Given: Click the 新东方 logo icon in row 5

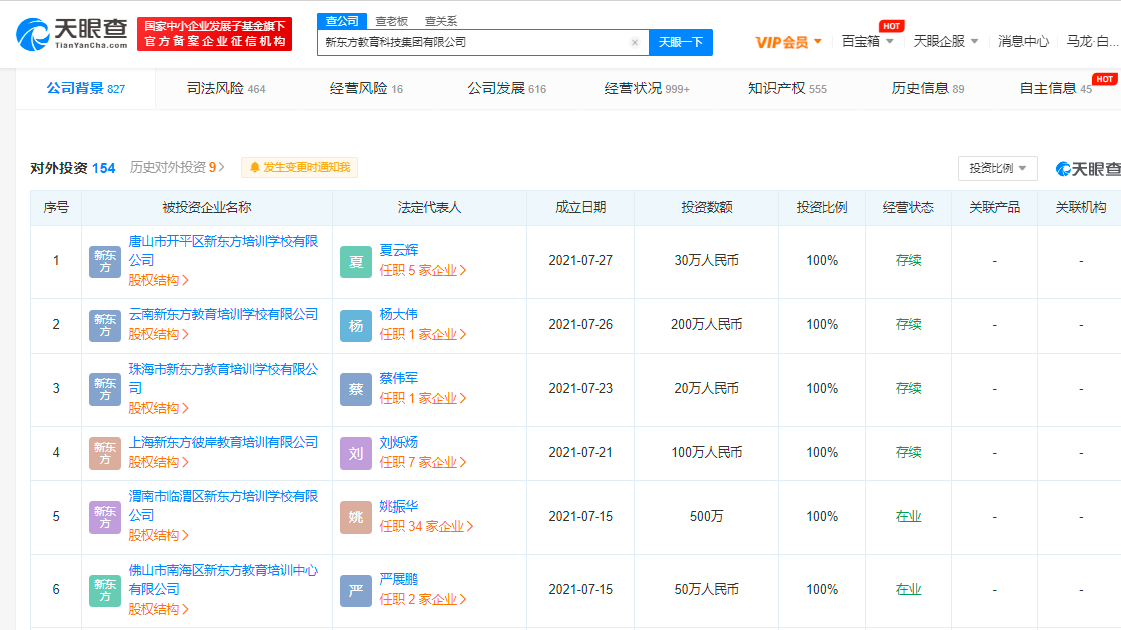Looking at the screenshot, I should pyautogui.click(x=104, y=518).
